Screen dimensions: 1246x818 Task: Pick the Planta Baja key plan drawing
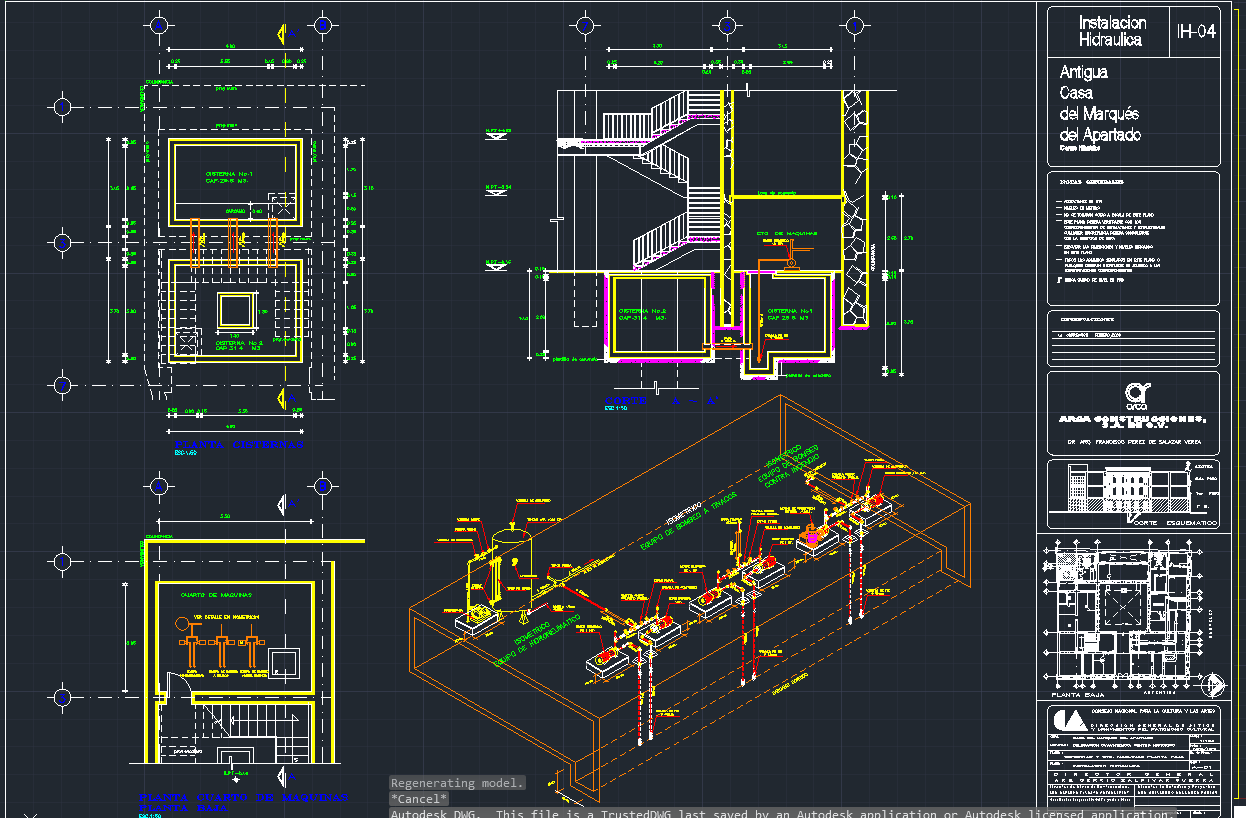tap(1118, 614)
